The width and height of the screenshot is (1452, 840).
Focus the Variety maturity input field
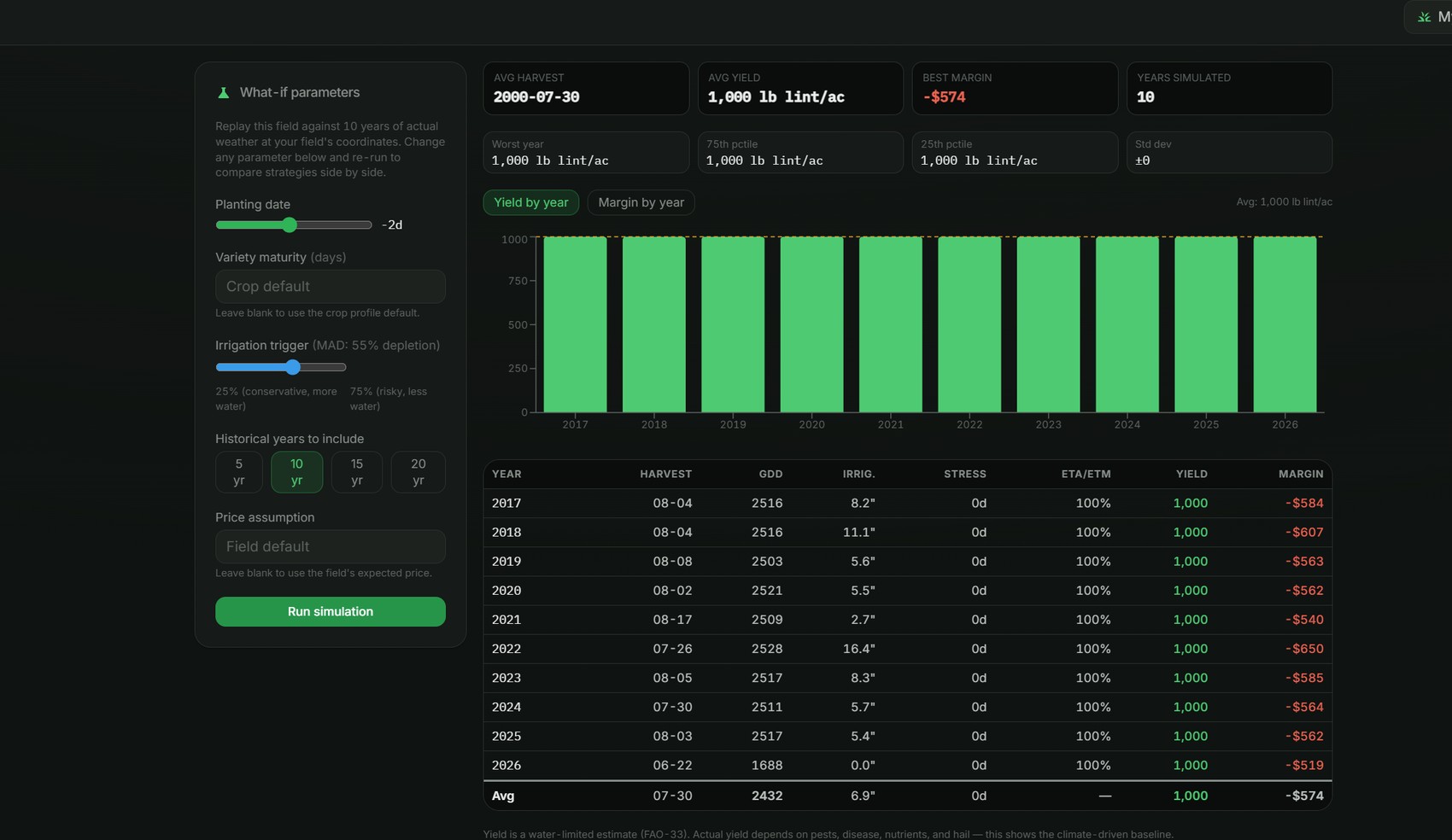click(331, 287)
